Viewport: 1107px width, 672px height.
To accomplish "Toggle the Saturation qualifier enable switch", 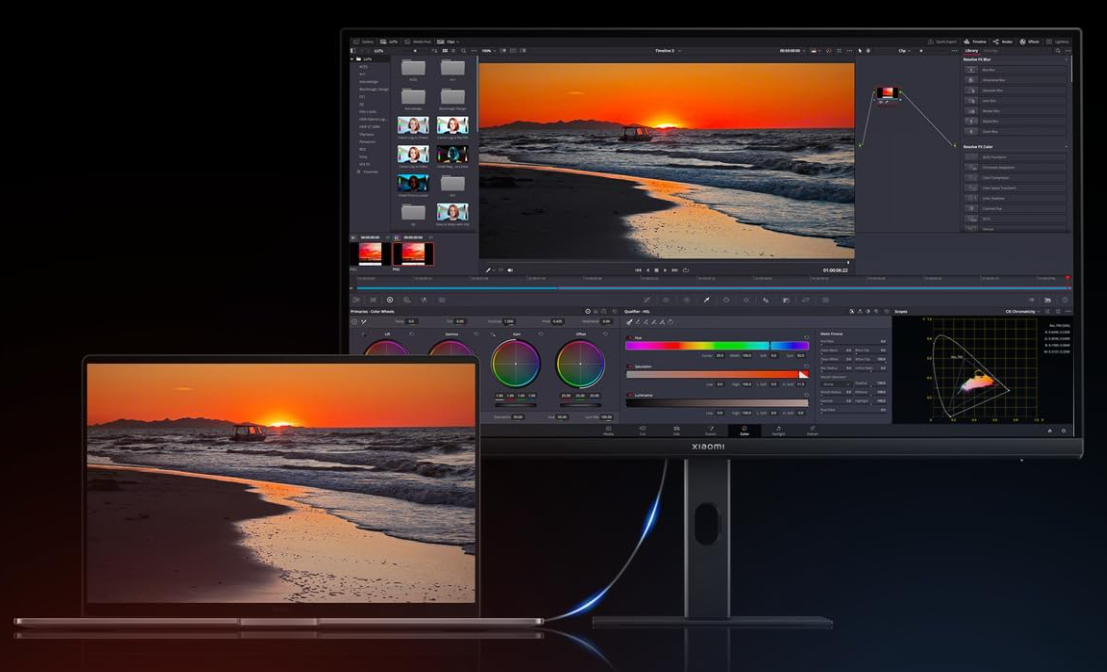I will tap(630, 367).
